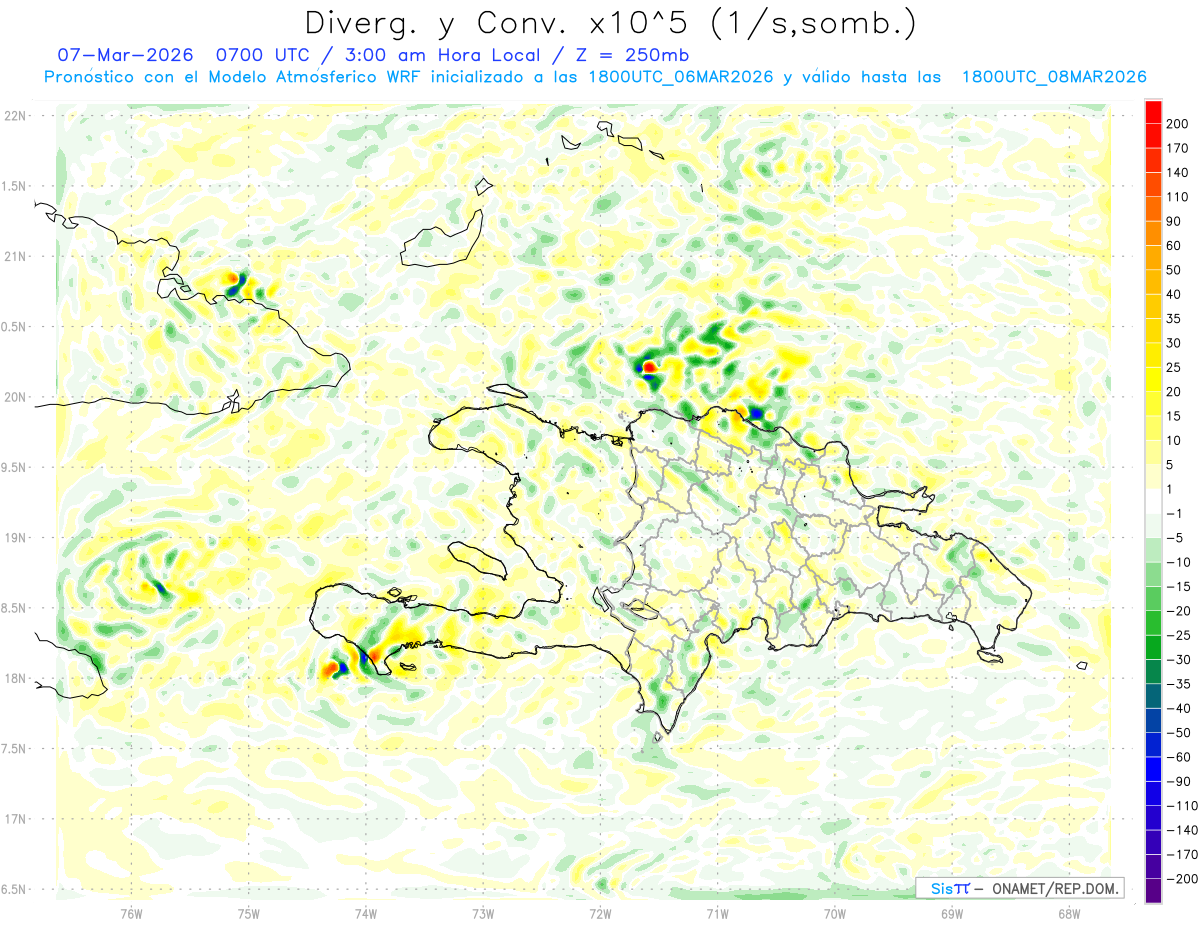This screenshot has height=927, width=1200.
Task: Click '1800UTC_08MAR2026' valid-until time
Action: (1053, 77)
